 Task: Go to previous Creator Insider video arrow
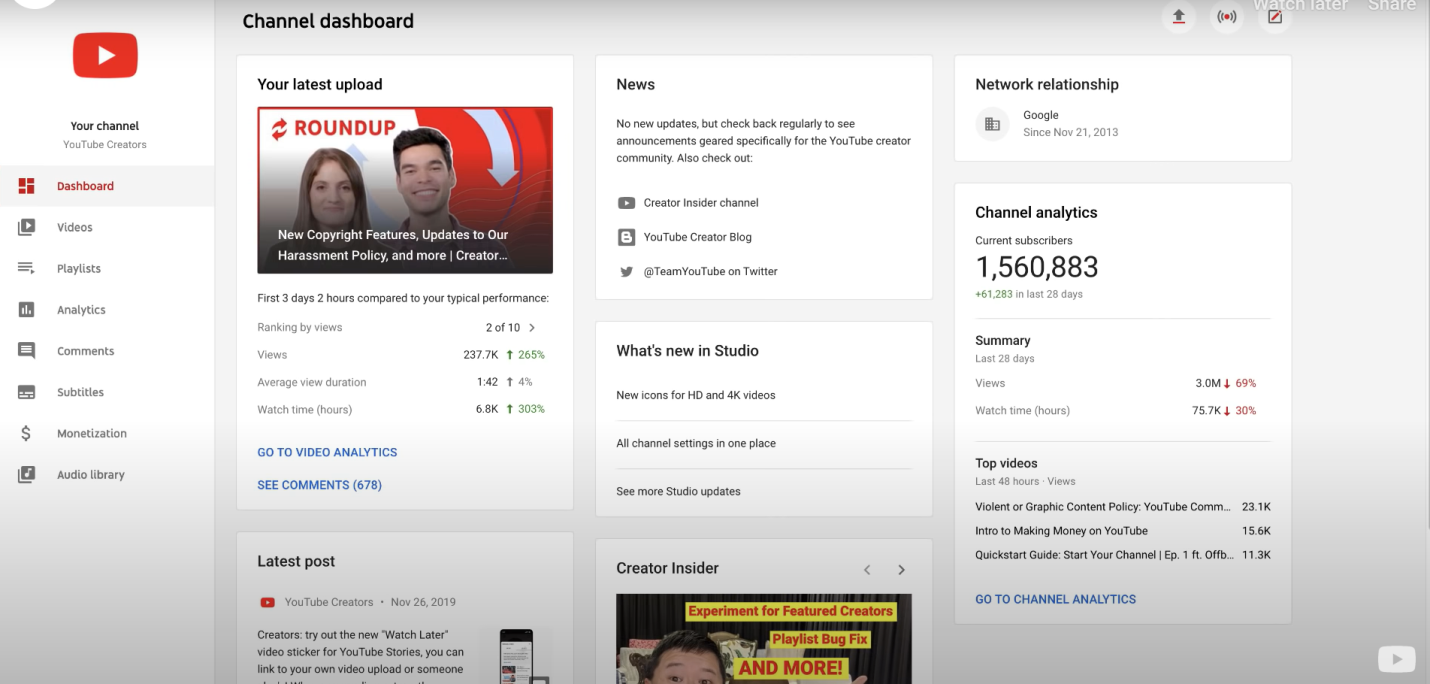click(867, 570)
